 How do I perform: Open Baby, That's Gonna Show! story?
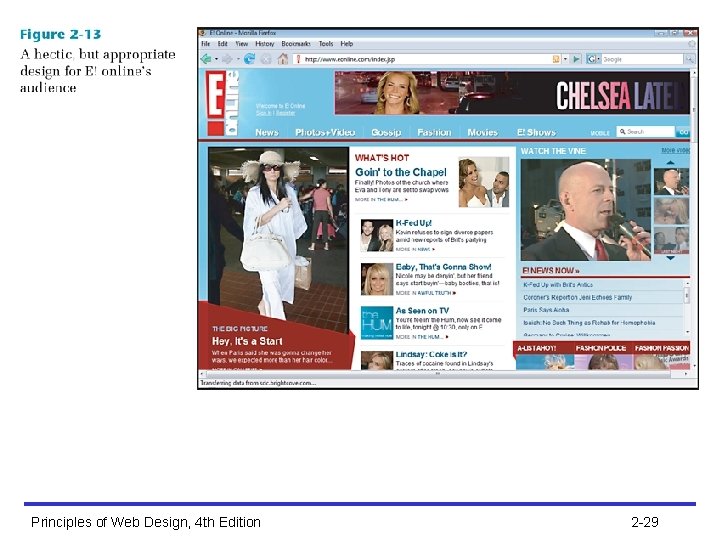444,267
